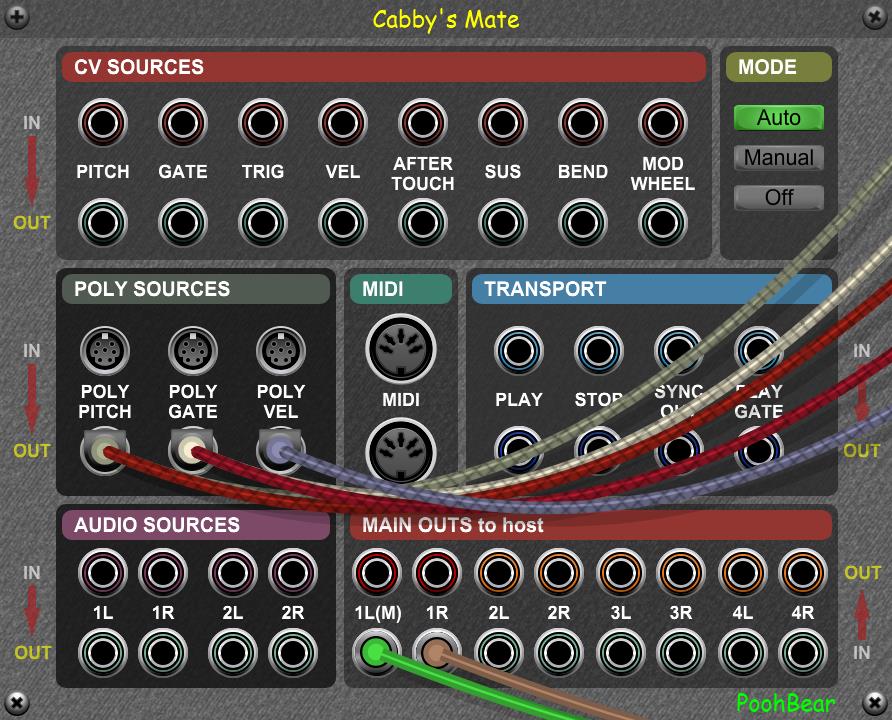The height and width of the screenshot is (720, 892).
Task: Click the Audio Sources 1R input jack
Action: coord(163,573)
